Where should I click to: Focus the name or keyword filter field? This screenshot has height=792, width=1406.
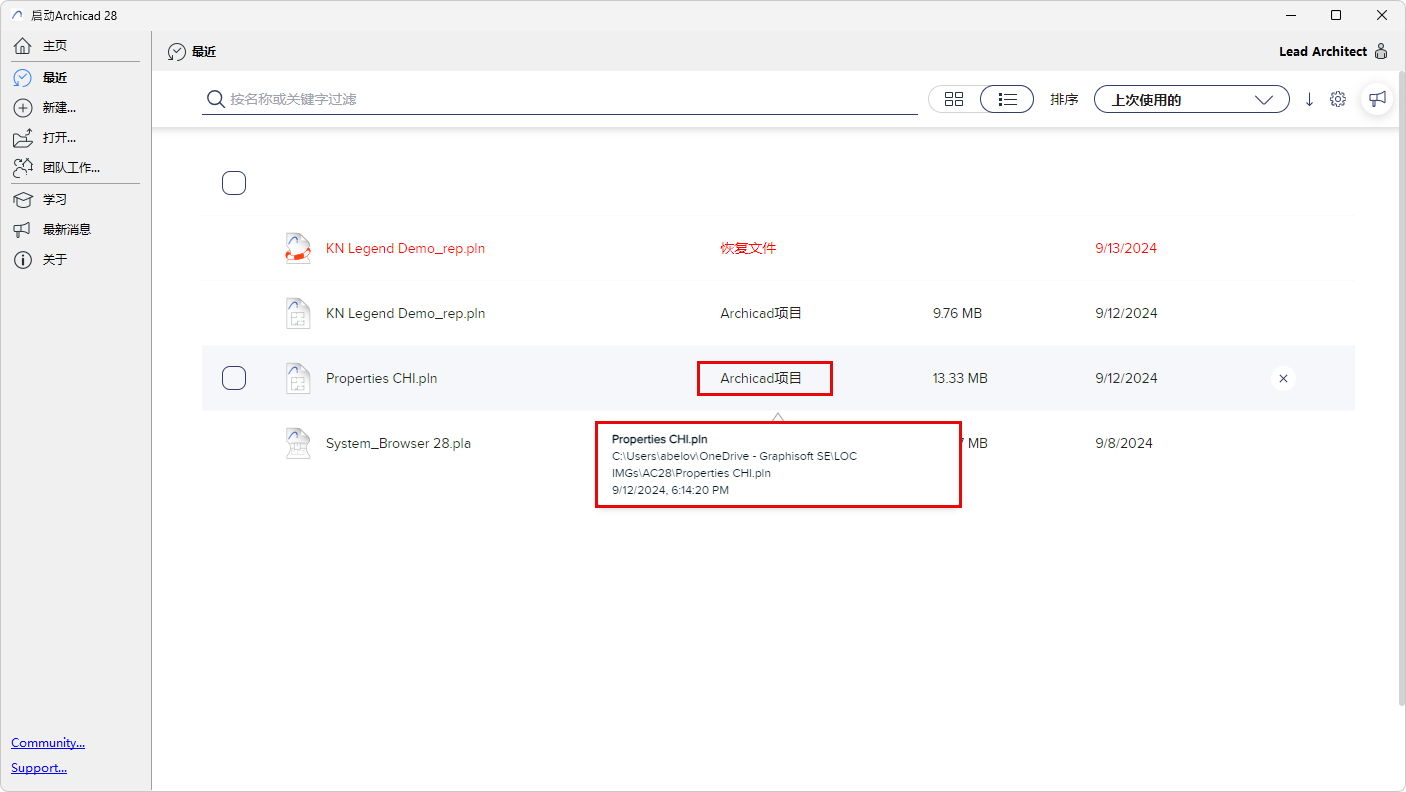pos(560,99)
